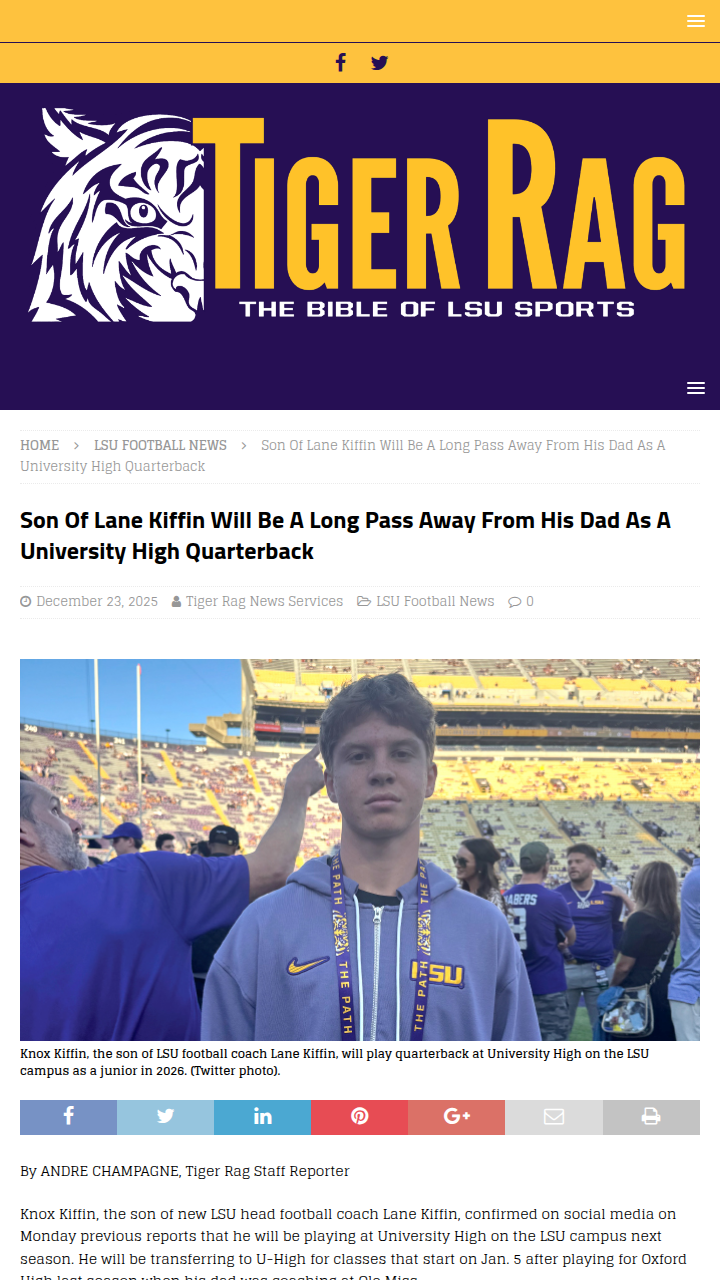The image size is (720, 1280).
Task: Open Tiger Rag's Twitter page icon
Action: [x=380, y=63]
